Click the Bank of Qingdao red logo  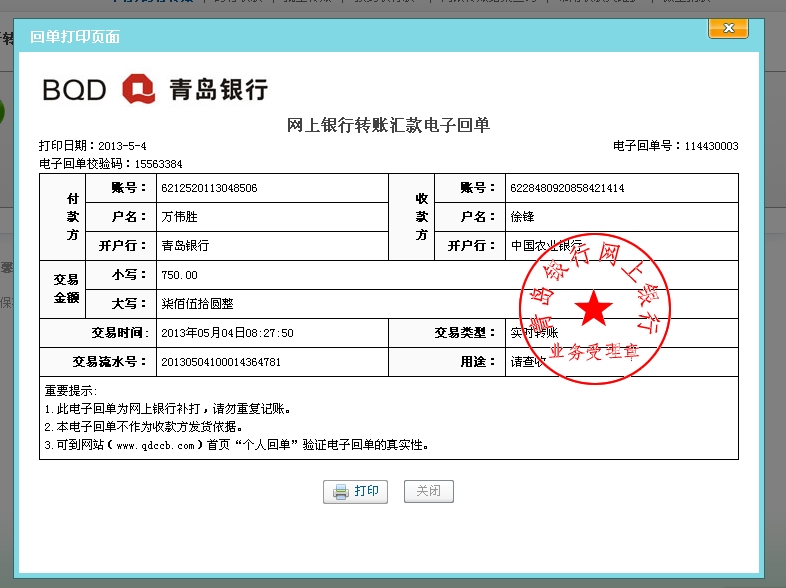139,89
